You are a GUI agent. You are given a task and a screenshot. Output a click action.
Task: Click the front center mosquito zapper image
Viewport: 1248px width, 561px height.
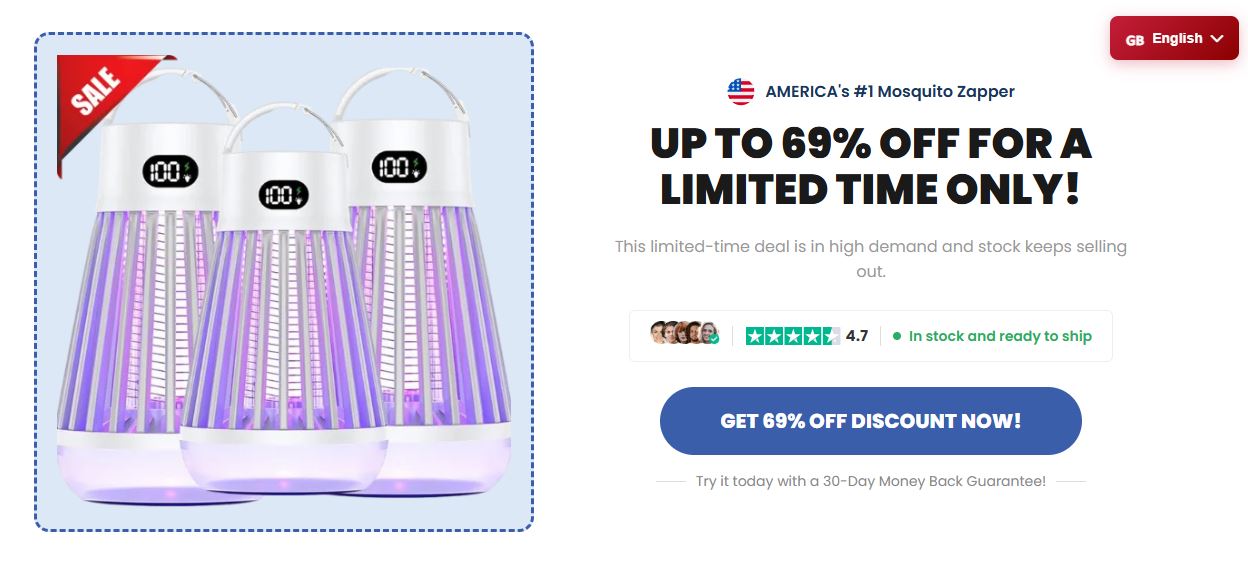pos(285,330)
